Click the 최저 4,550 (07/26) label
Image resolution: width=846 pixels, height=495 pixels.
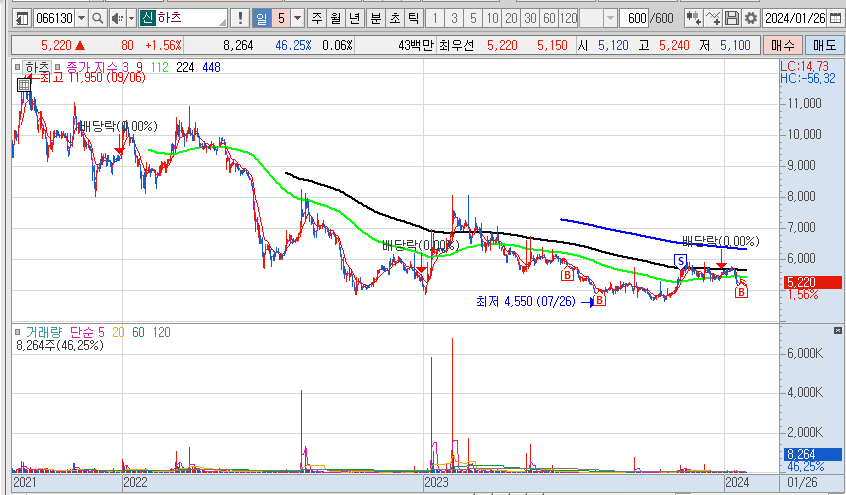pos(526,301)
